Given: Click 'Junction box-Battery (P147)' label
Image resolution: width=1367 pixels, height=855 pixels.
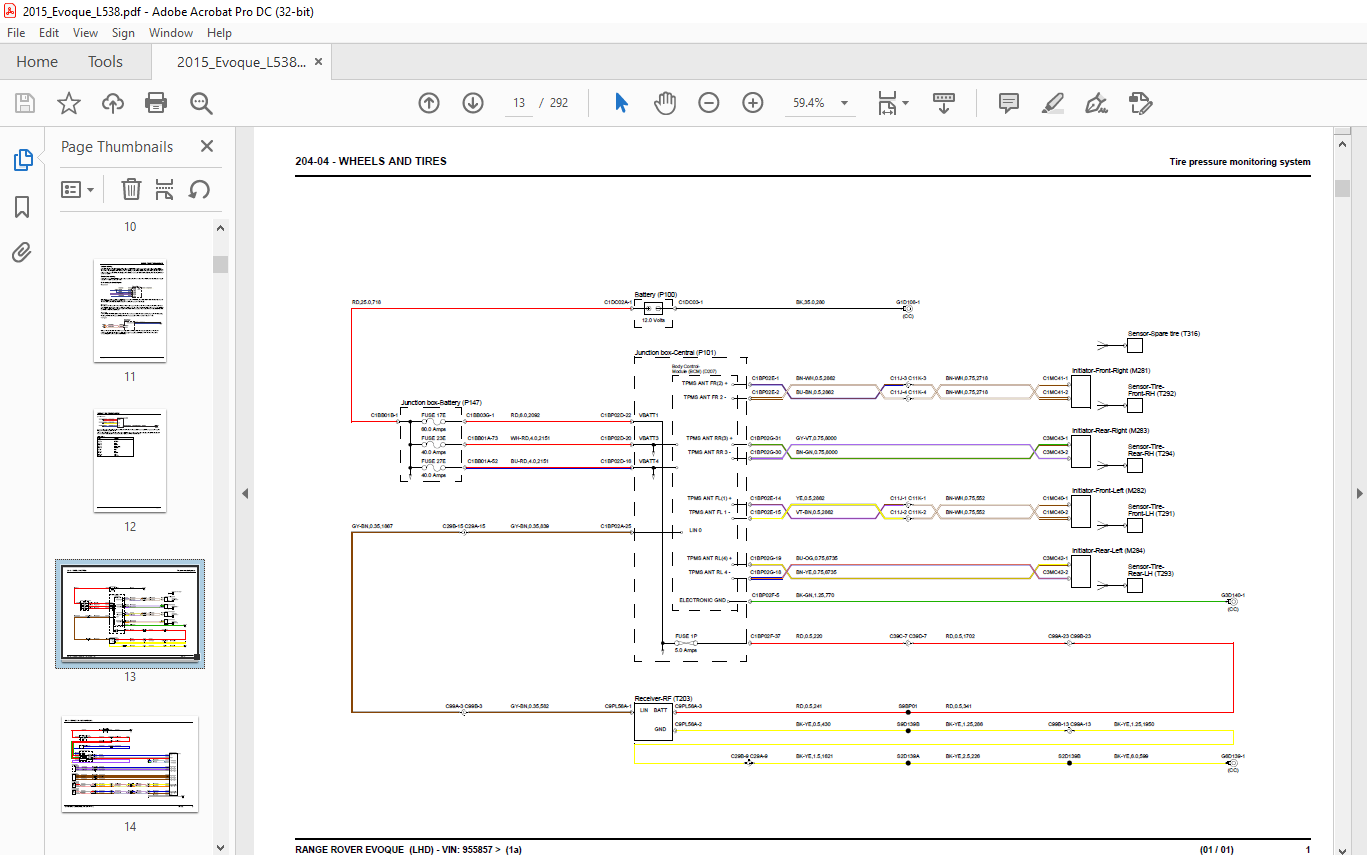Looking at the screenshot, I should coord(441,402).
